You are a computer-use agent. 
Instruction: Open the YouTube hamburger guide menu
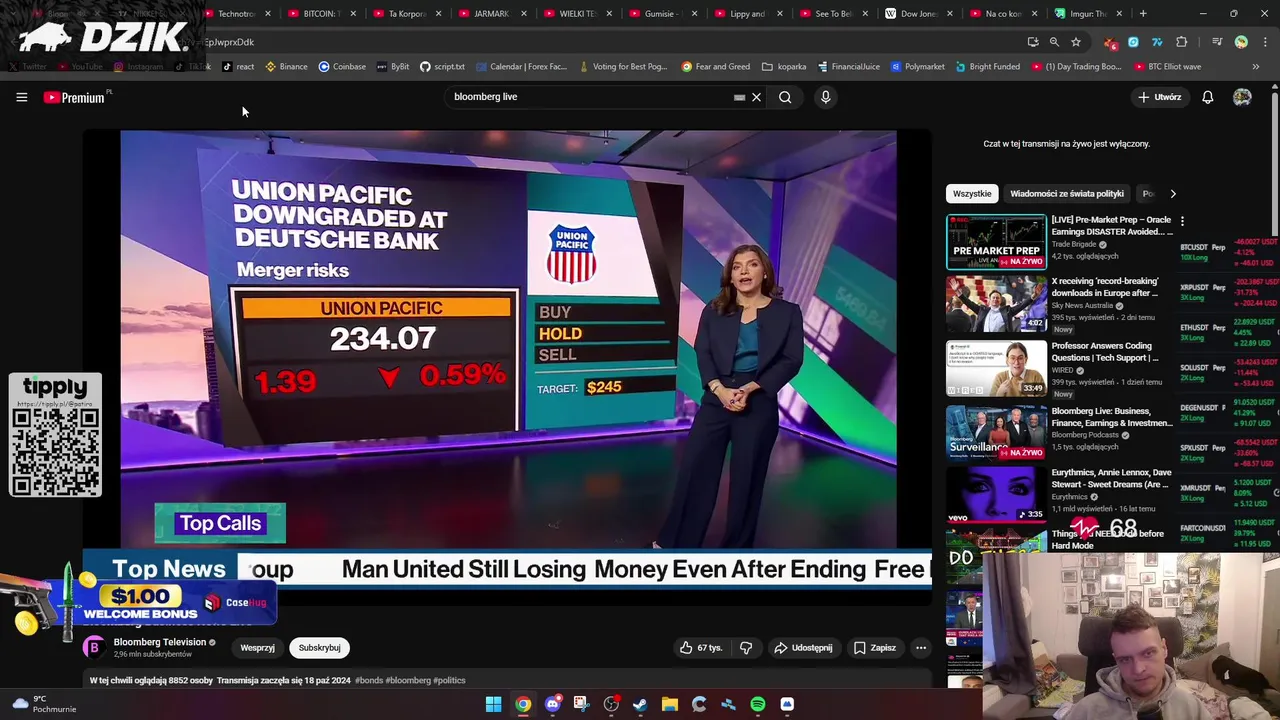point(21,97)
